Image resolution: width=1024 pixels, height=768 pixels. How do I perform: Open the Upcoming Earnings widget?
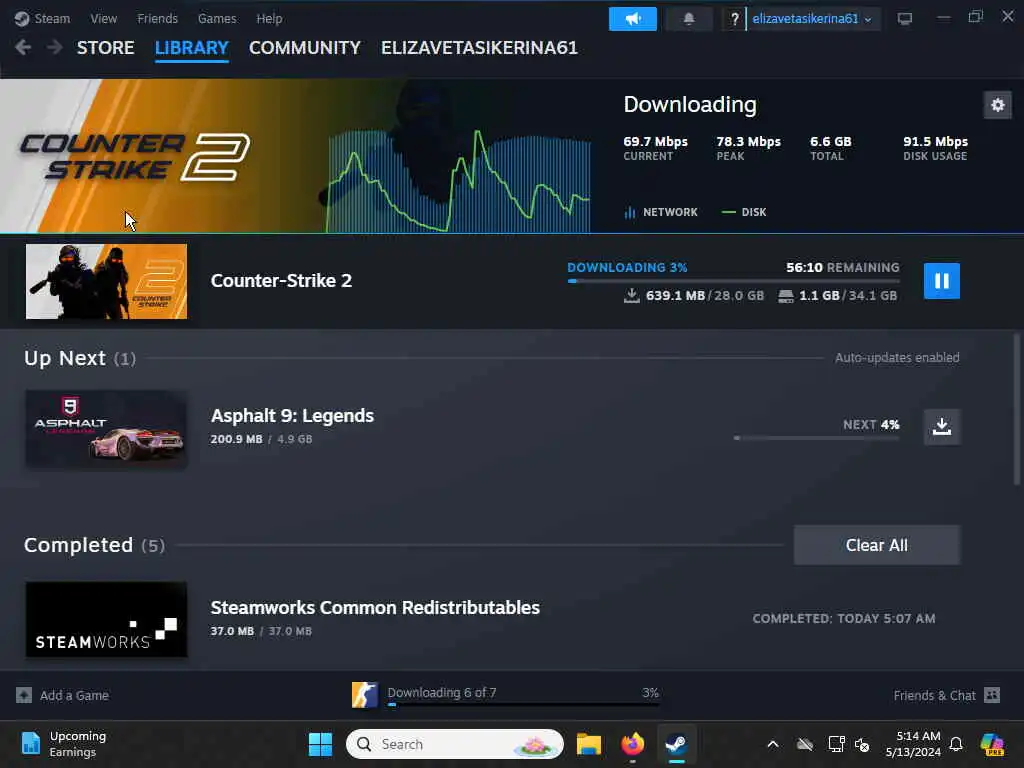[x=63, y=744]
